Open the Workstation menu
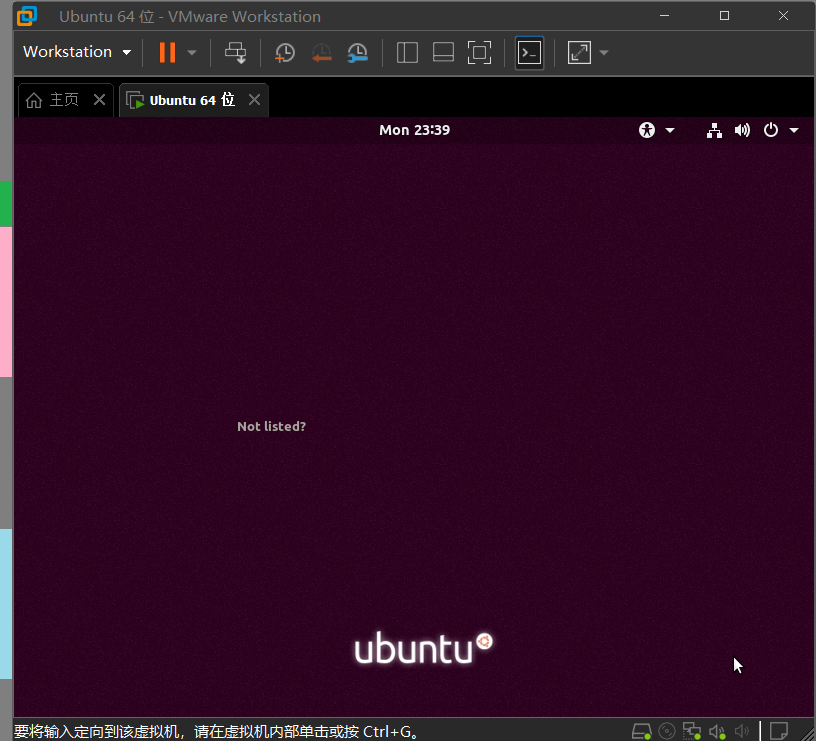This screenshot has width=816, height=741. [76, 52]
